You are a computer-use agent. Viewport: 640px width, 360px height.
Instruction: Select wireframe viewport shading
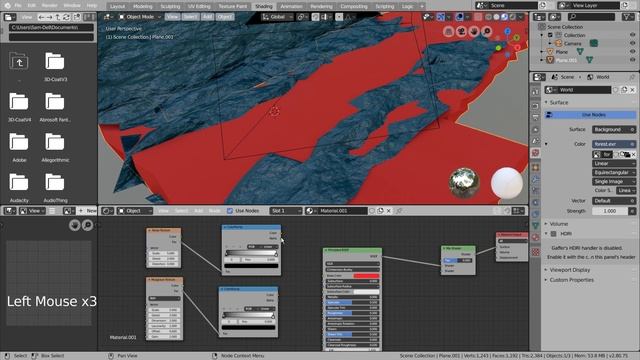pyautogui.click(x=489, y=17)
